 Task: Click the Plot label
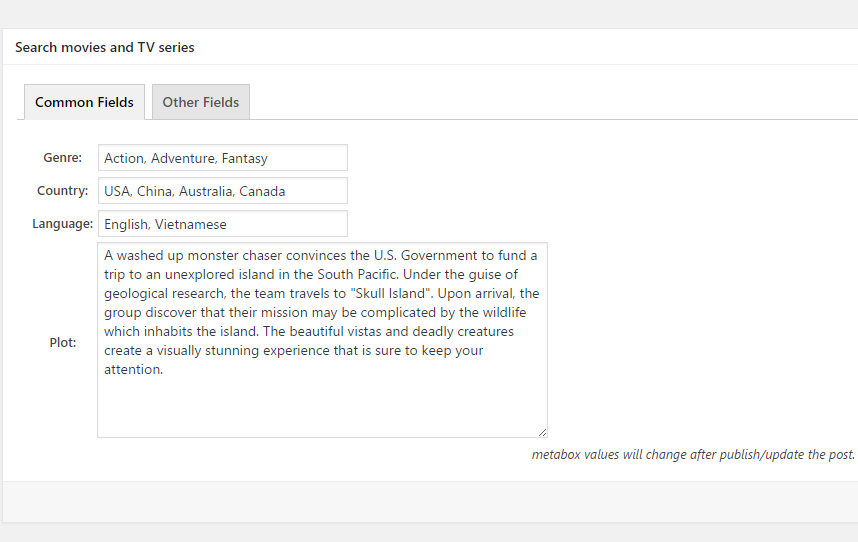(63, 342)
